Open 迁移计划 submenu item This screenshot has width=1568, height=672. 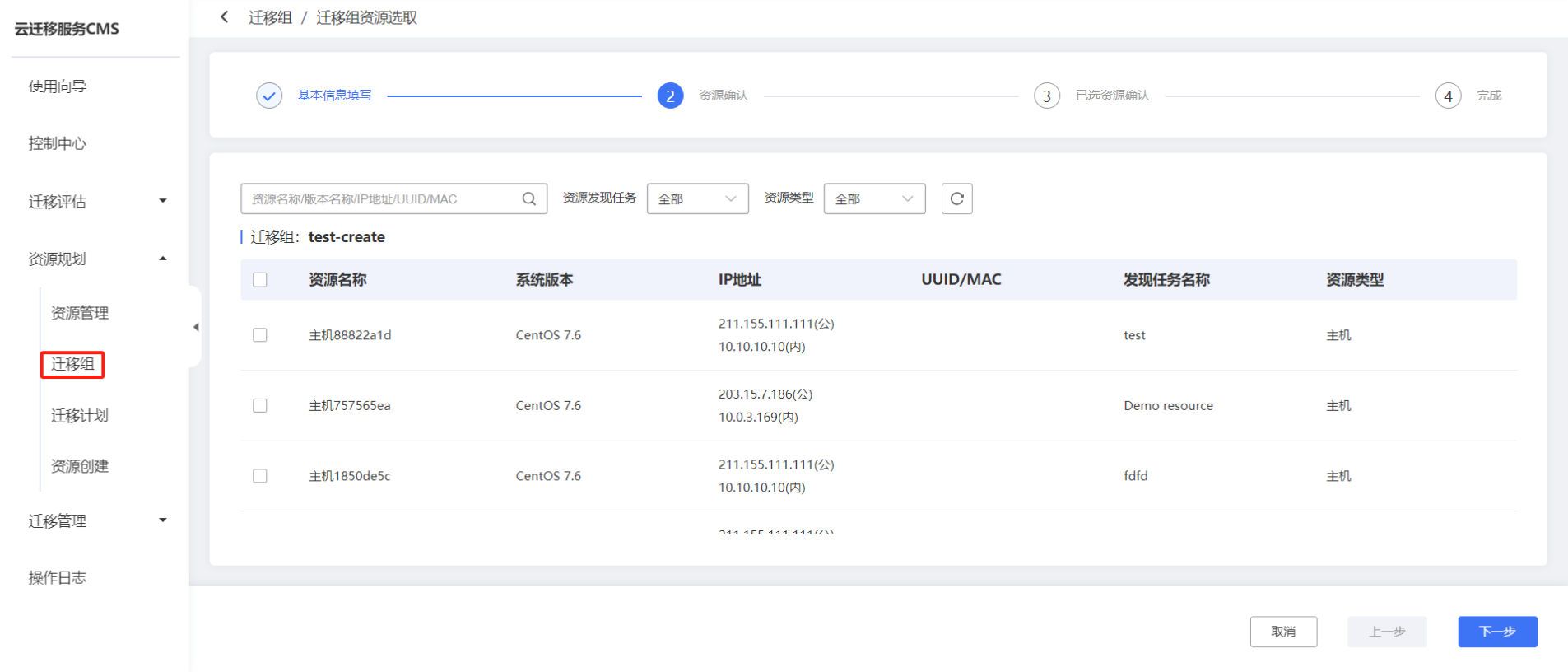coord(80,415)
